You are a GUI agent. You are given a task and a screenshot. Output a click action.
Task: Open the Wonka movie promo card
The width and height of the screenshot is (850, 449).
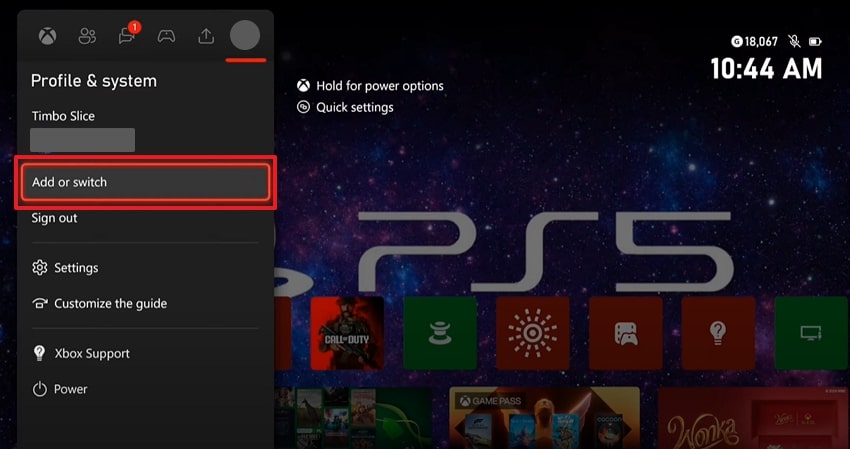[753, 418]
